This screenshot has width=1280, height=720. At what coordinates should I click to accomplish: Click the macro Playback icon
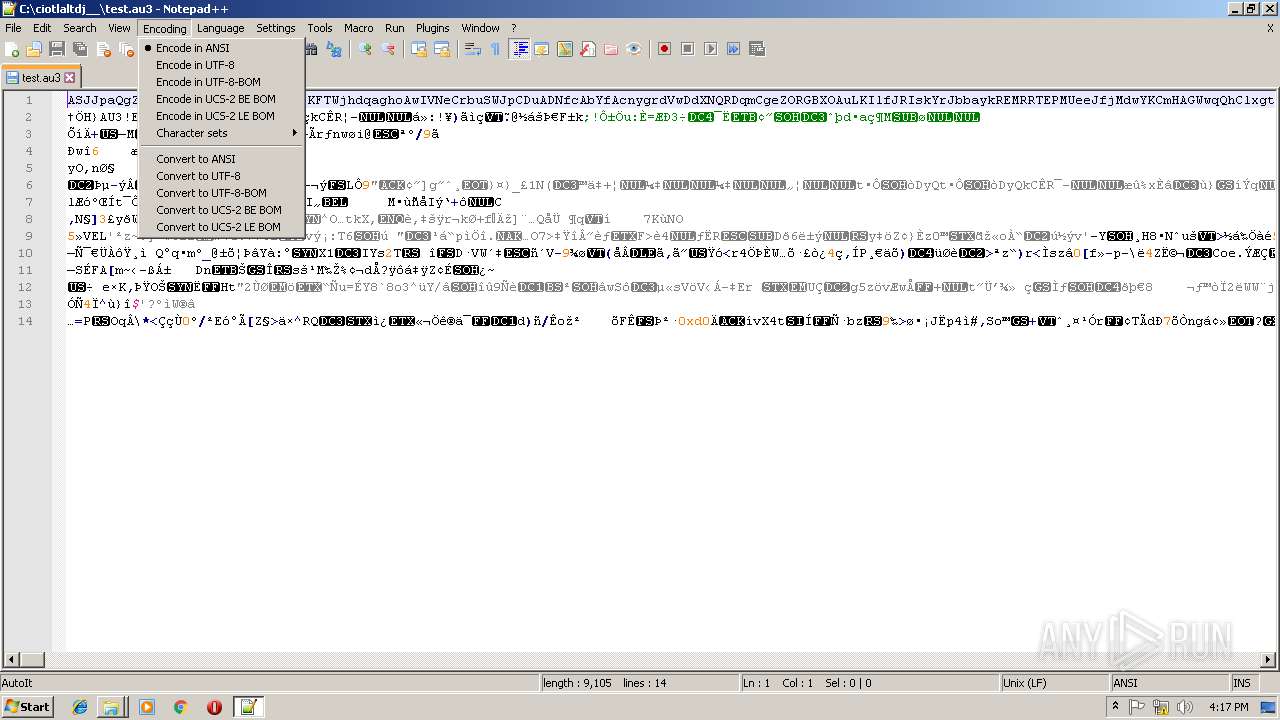click(710, 49)
